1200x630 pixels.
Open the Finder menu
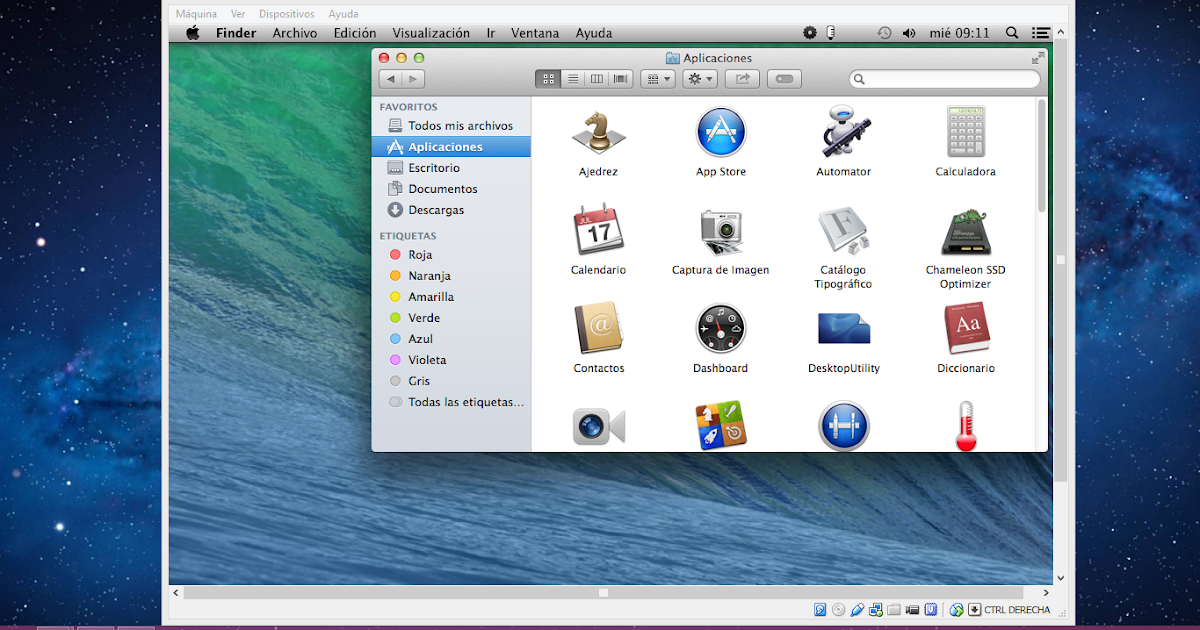(236, 33)
